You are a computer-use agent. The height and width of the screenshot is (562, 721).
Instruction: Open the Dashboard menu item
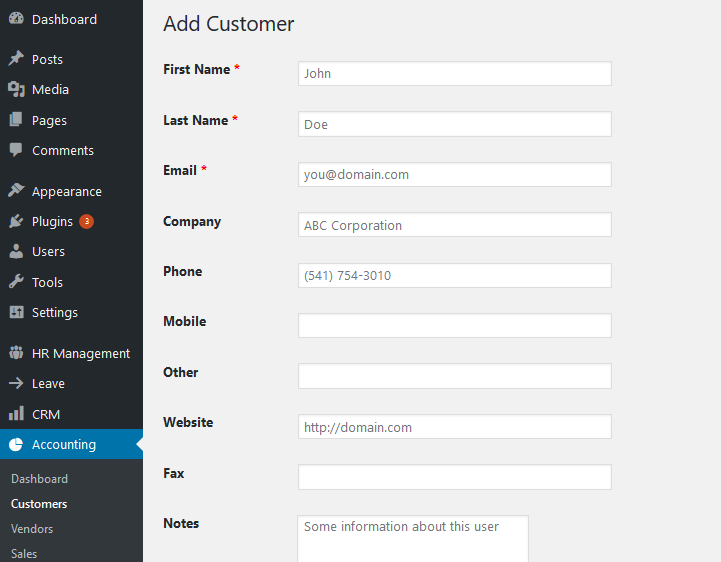pos(71,19)
